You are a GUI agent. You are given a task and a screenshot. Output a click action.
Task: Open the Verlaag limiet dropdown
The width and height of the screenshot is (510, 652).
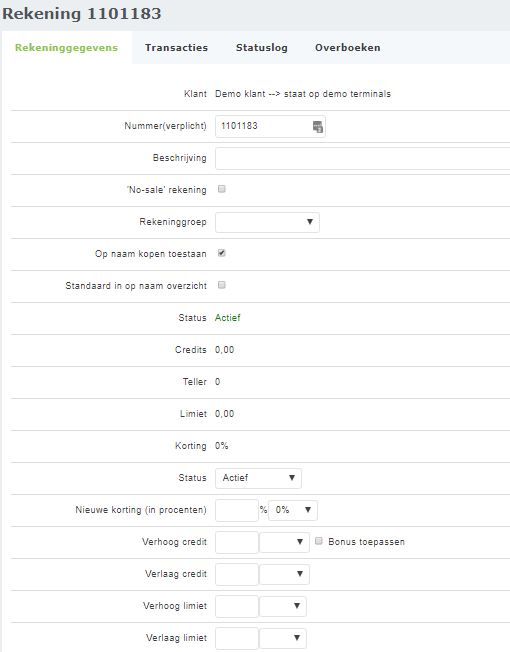pos(283,638)
